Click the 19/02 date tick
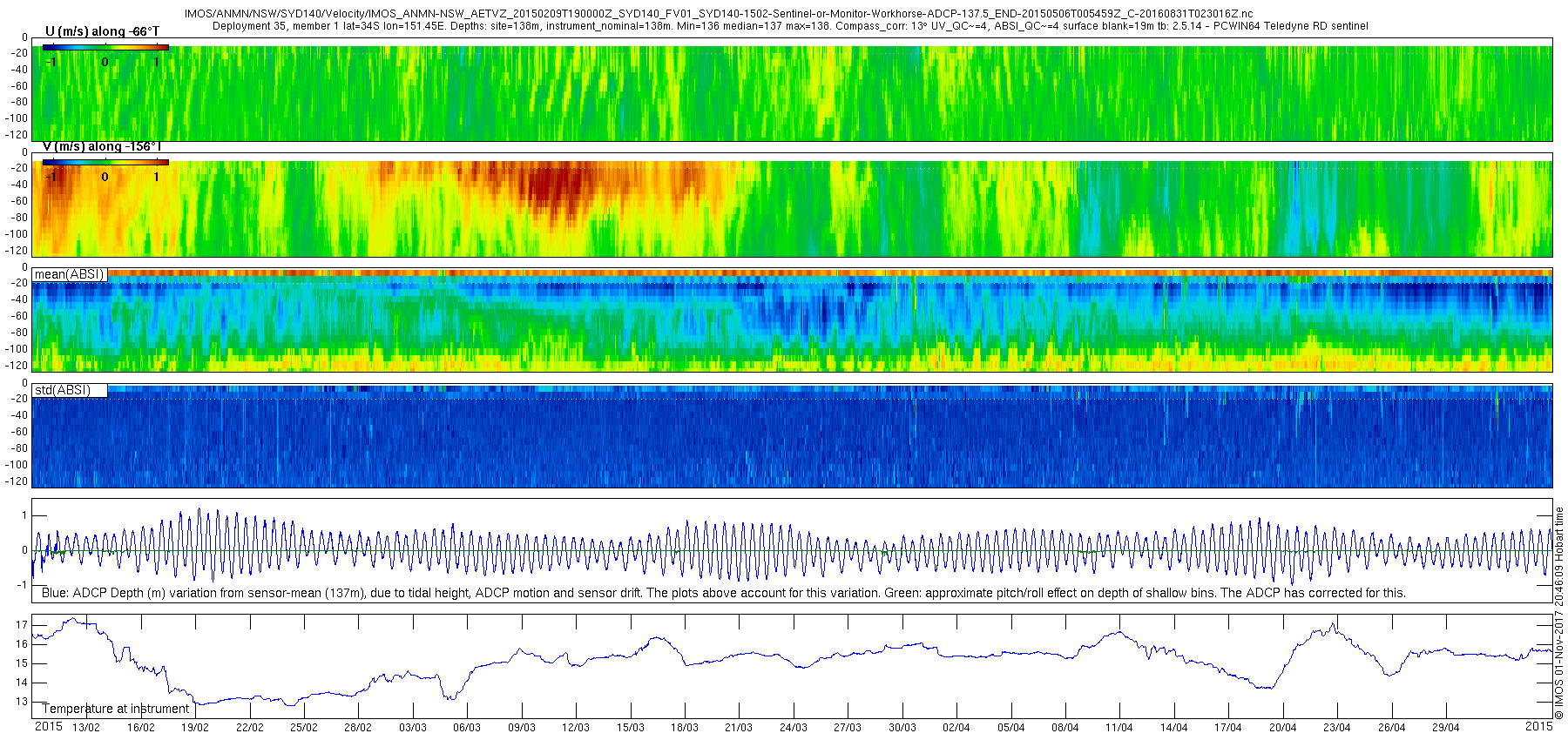 pyautogui.click(x=194, y=727)
